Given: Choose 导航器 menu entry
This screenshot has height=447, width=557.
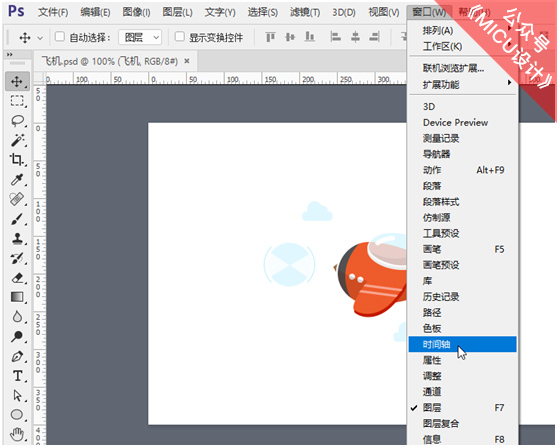Looking at the screenshot, I should 462,154.
